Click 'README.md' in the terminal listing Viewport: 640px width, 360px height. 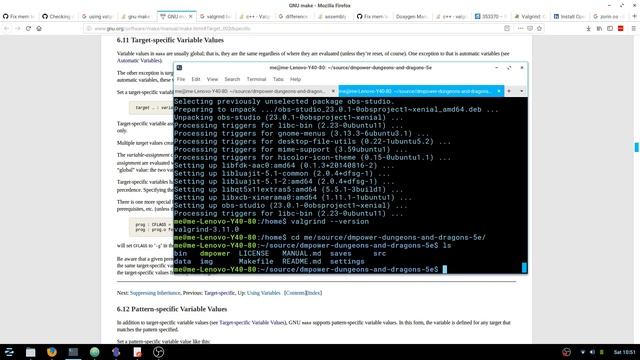[302, 262]
